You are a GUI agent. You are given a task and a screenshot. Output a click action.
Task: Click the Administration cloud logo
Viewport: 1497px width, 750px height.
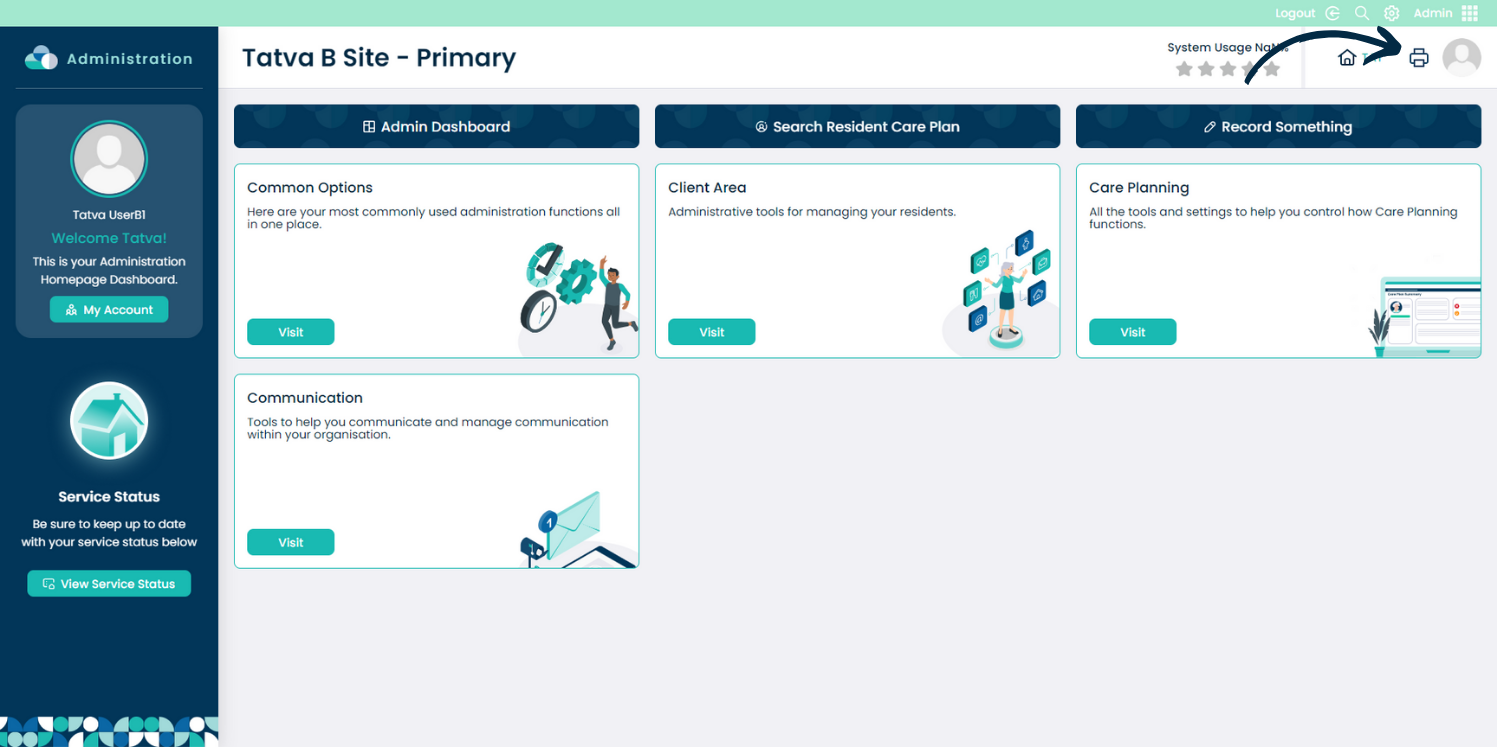point(42,58)
